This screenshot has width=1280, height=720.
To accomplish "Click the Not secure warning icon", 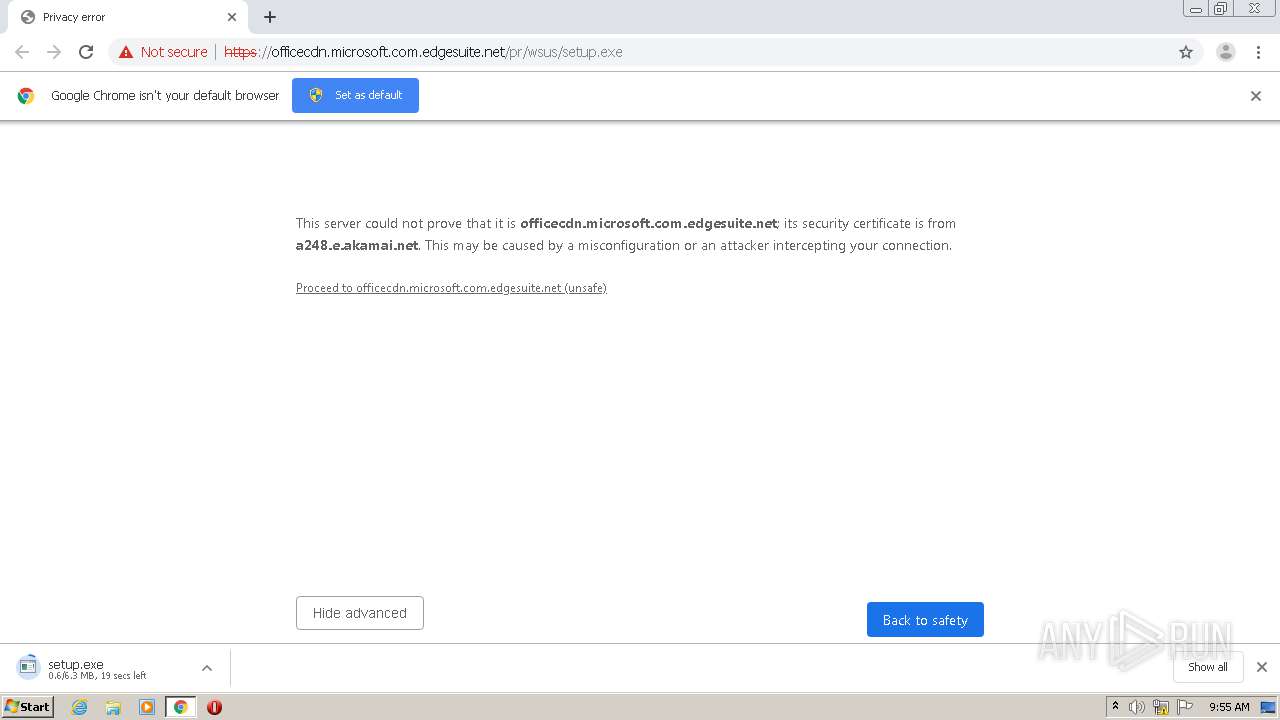I will (126, 52).
